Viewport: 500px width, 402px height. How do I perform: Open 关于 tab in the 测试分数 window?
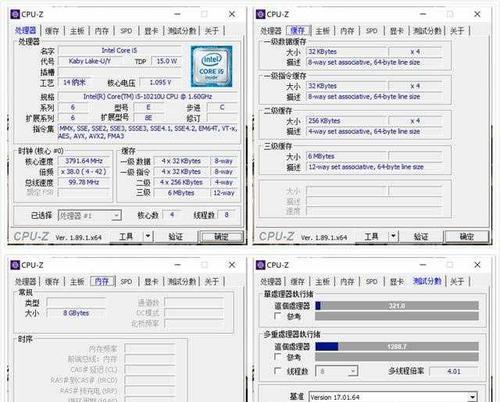tap(457, 281)
